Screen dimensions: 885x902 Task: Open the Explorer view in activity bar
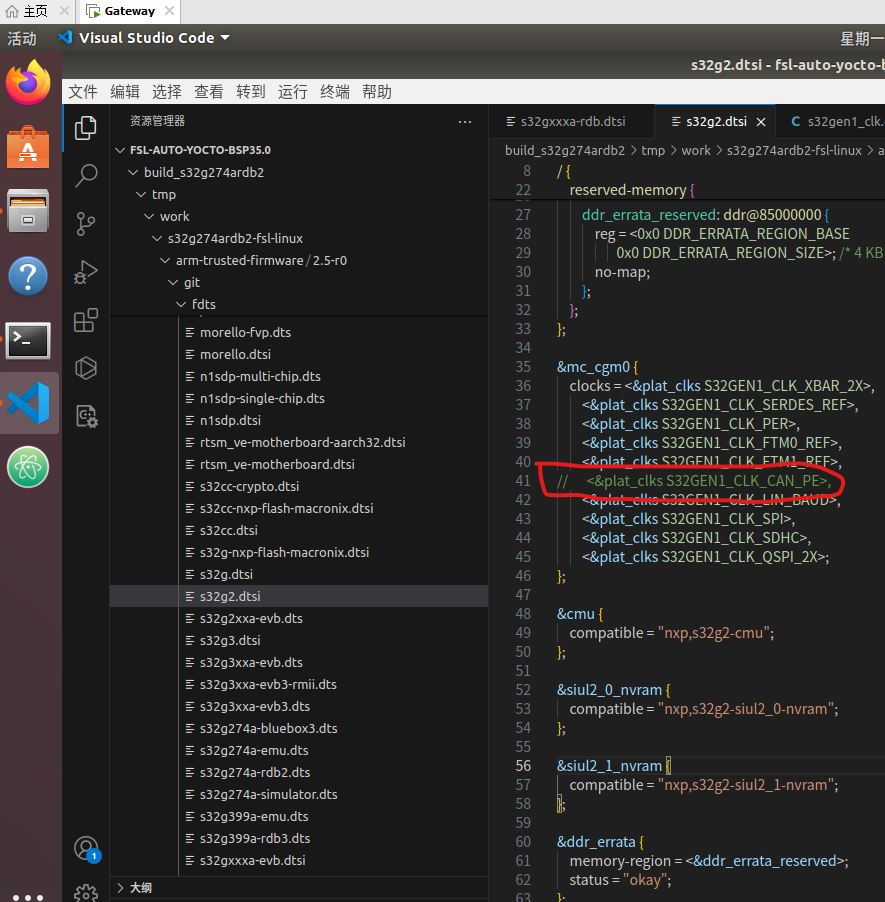point(86,128)
